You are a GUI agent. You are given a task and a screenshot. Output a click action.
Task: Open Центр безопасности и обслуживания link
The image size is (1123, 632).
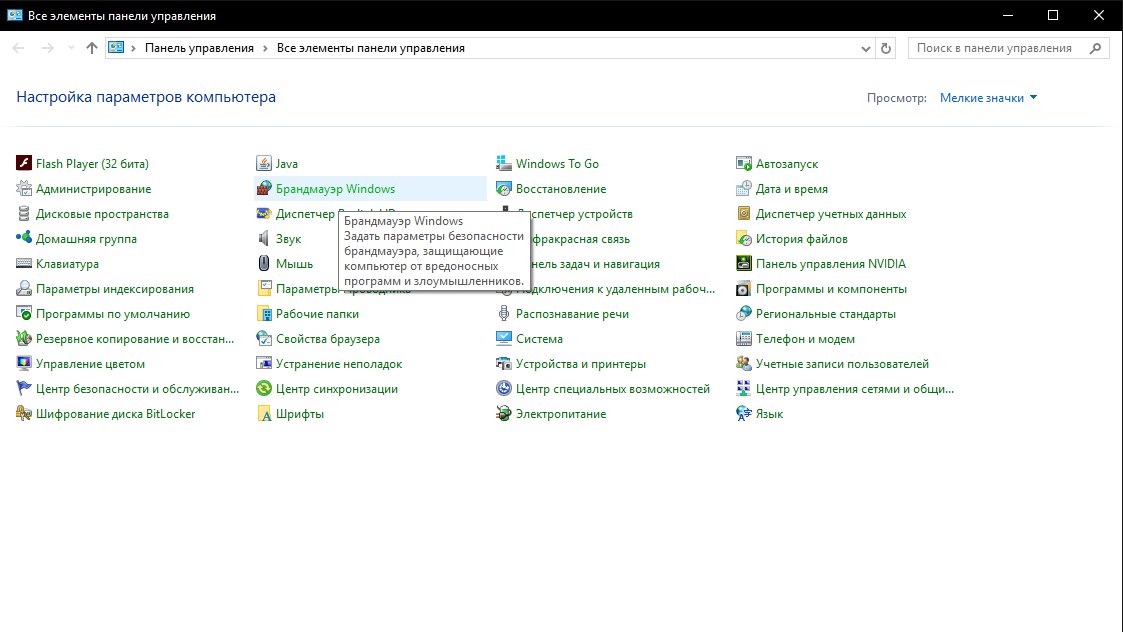[138, 388]
